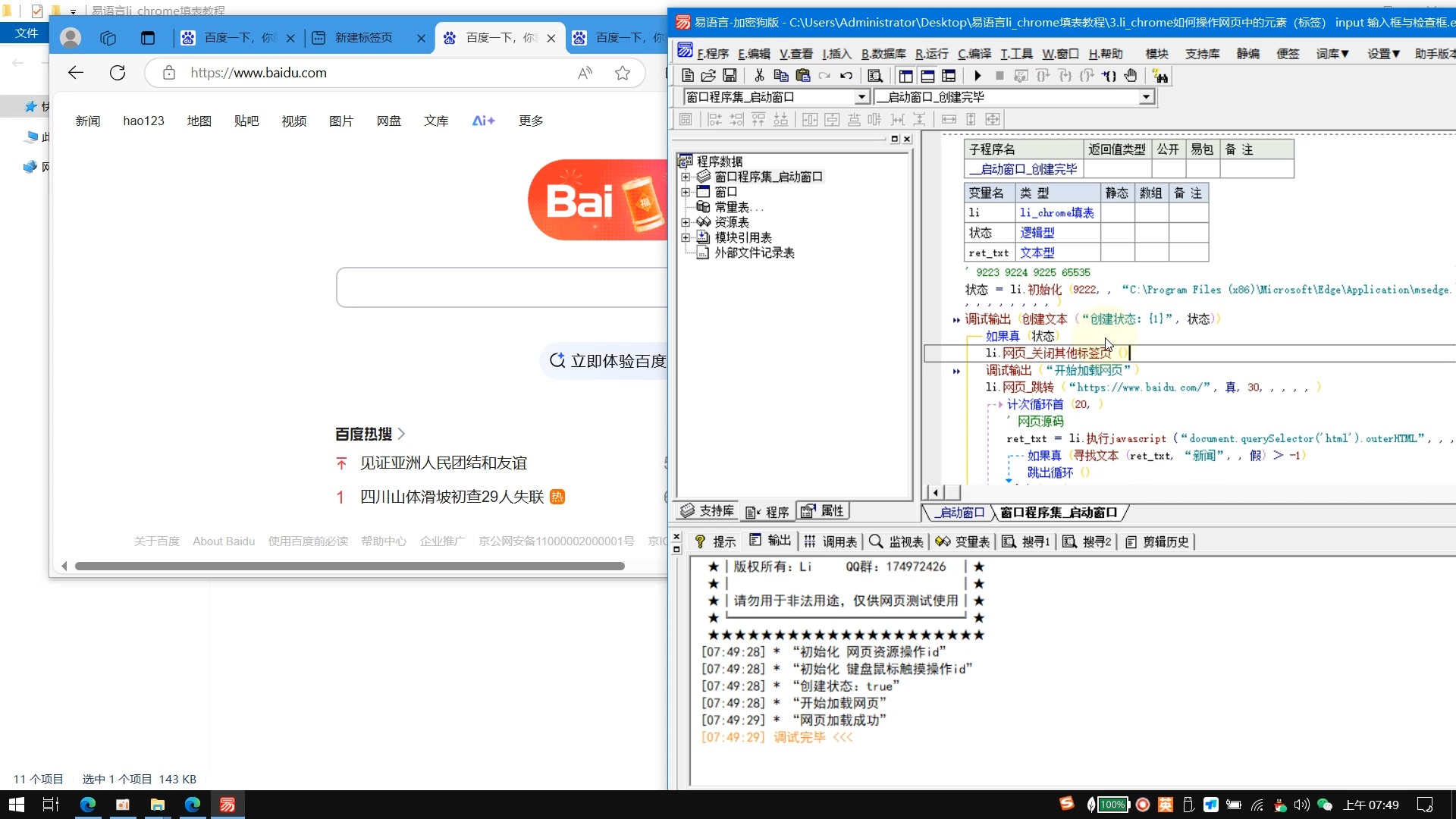Screen dimensions: 1456x819
Task: Toggle the bottom status panel layout icon
Action: click(x=927, y=76)
